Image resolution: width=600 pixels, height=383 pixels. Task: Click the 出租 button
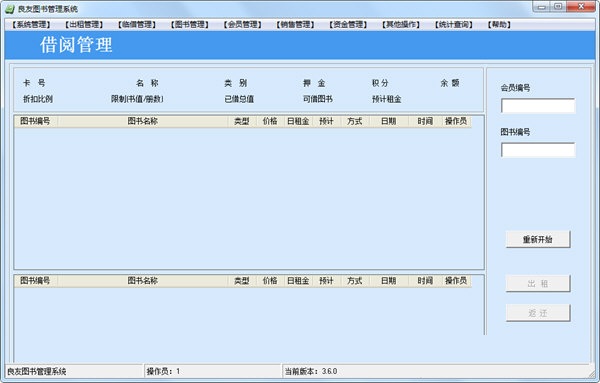(x=538, y=284)
